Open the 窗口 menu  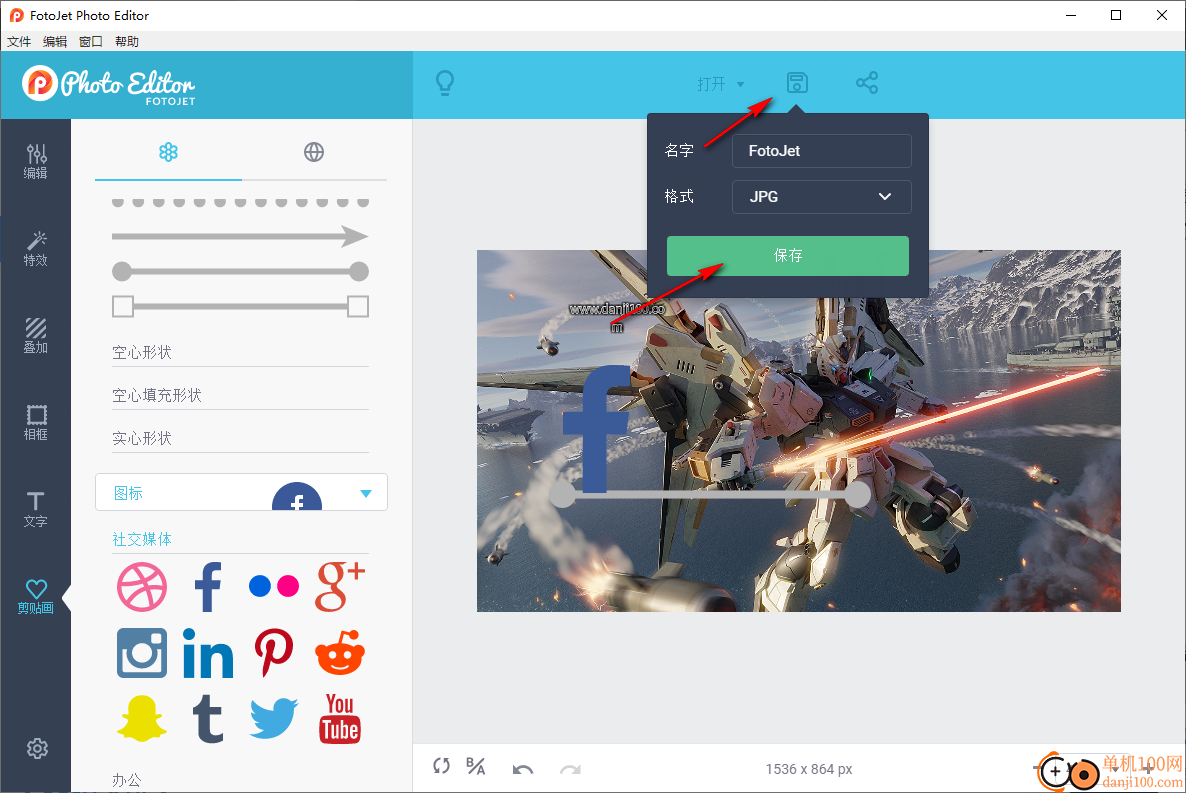pos(91,42)
